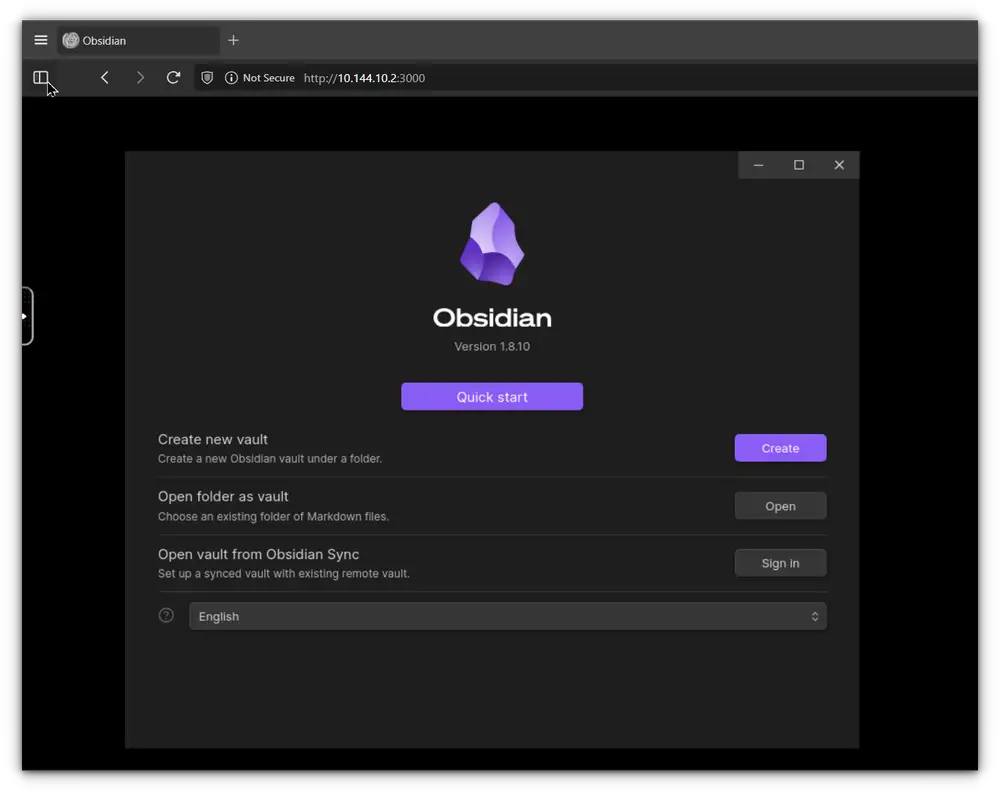Click the help question mark beside language selector
The image size is (1000, 794).
[166, 615]
